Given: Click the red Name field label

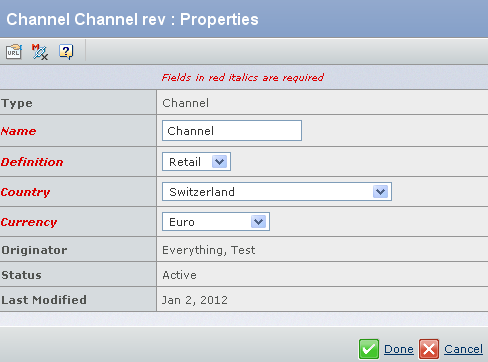Looking at the screenshot, I should coord(18,131).
